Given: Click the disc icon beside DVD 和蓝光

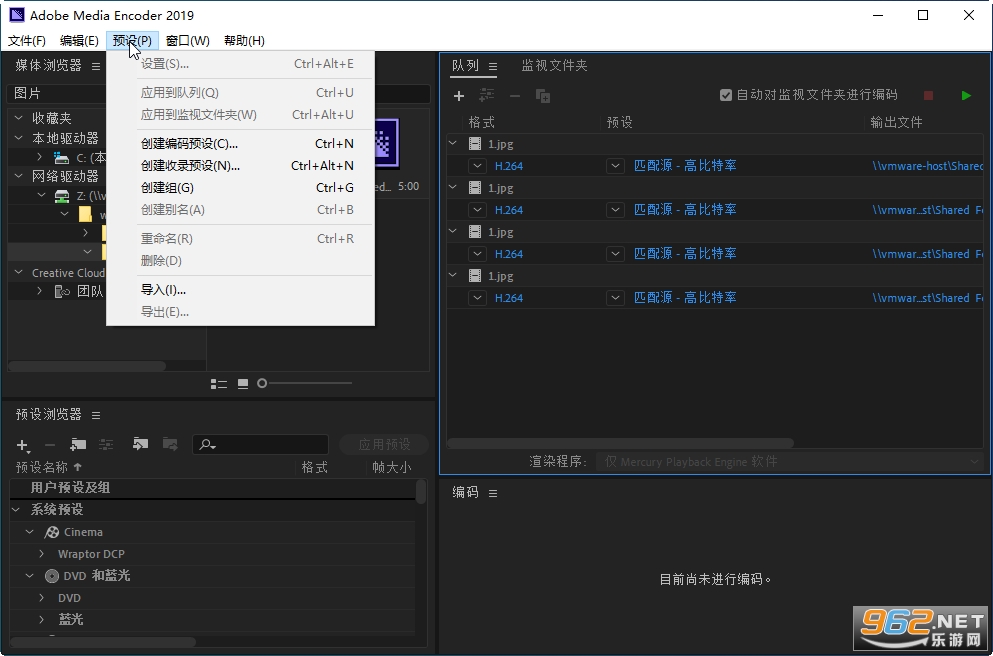Looking at the screenshot, I should click(x=51, y=576).
